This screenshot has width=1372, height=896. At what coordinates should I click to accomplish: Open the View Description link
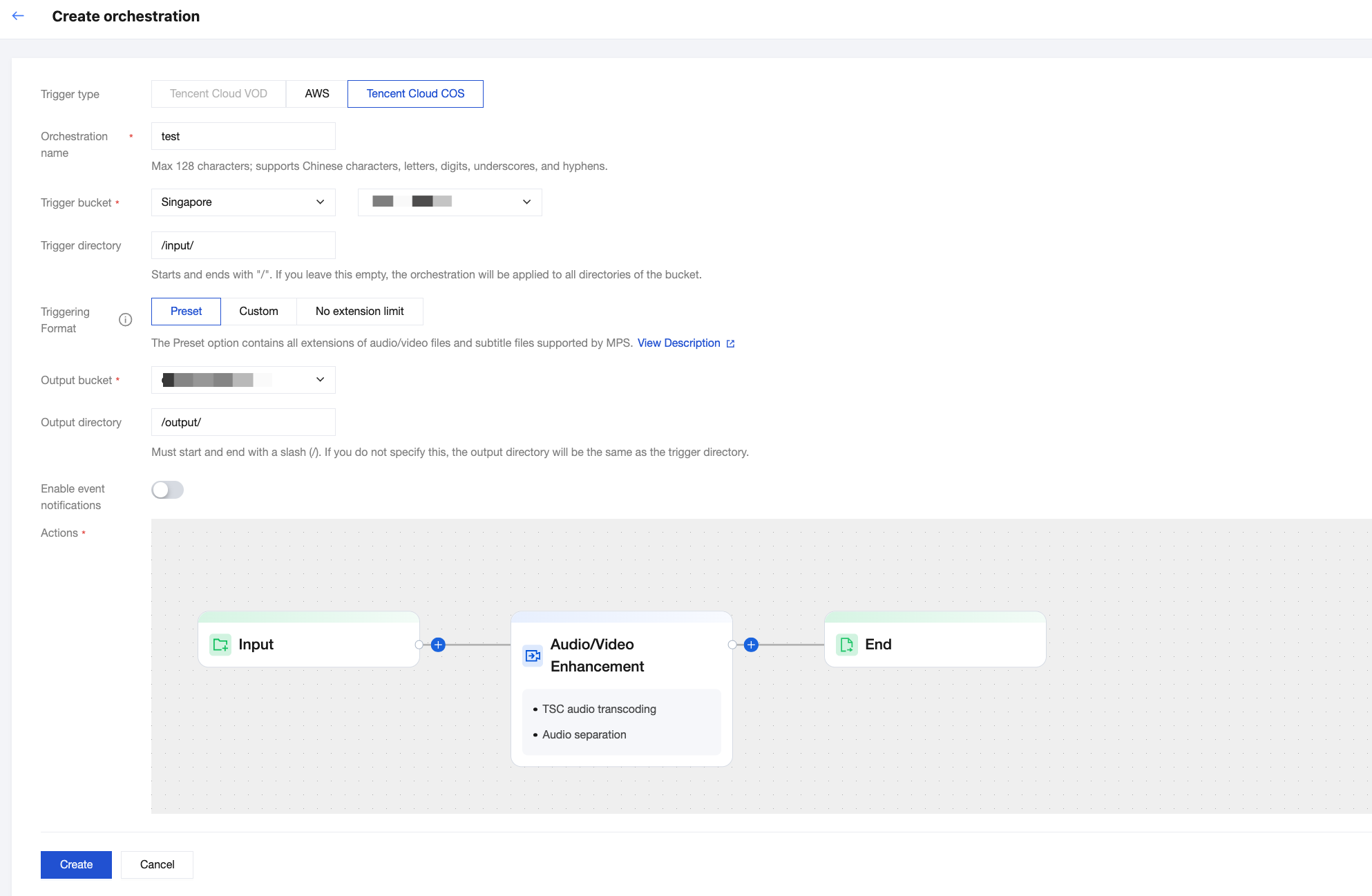(678, 343)
